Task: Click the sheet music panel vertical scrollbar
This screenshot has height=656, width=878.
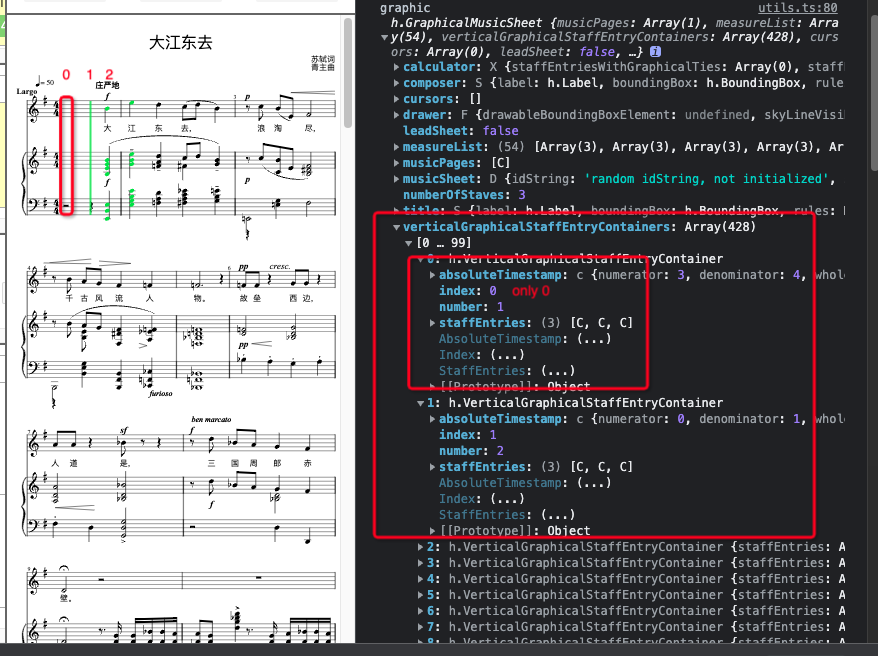Action: [x=348, y=73]
